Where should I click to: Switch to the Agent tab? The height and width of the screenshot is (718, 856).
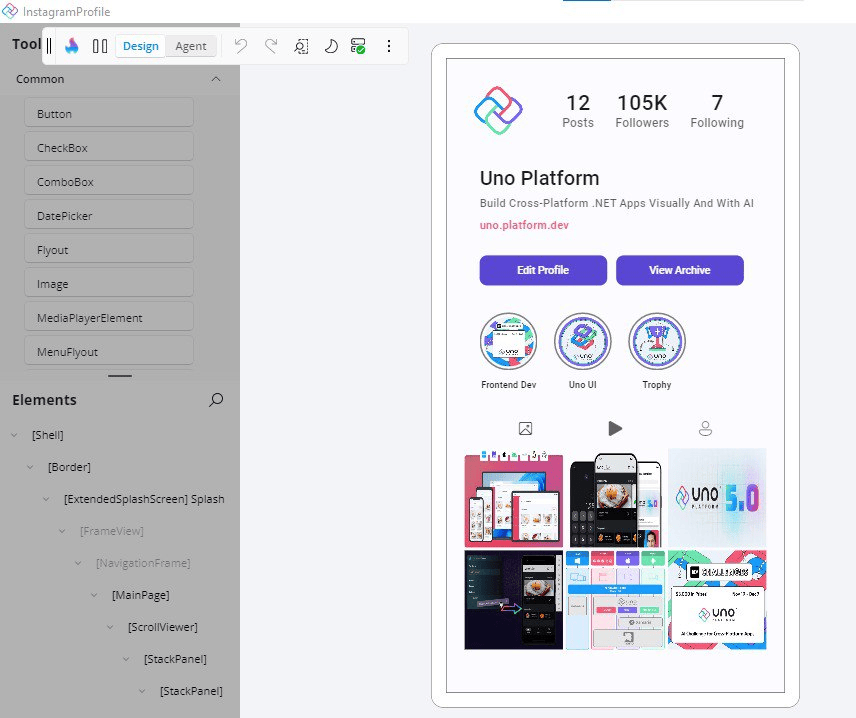tap(191, 46)
